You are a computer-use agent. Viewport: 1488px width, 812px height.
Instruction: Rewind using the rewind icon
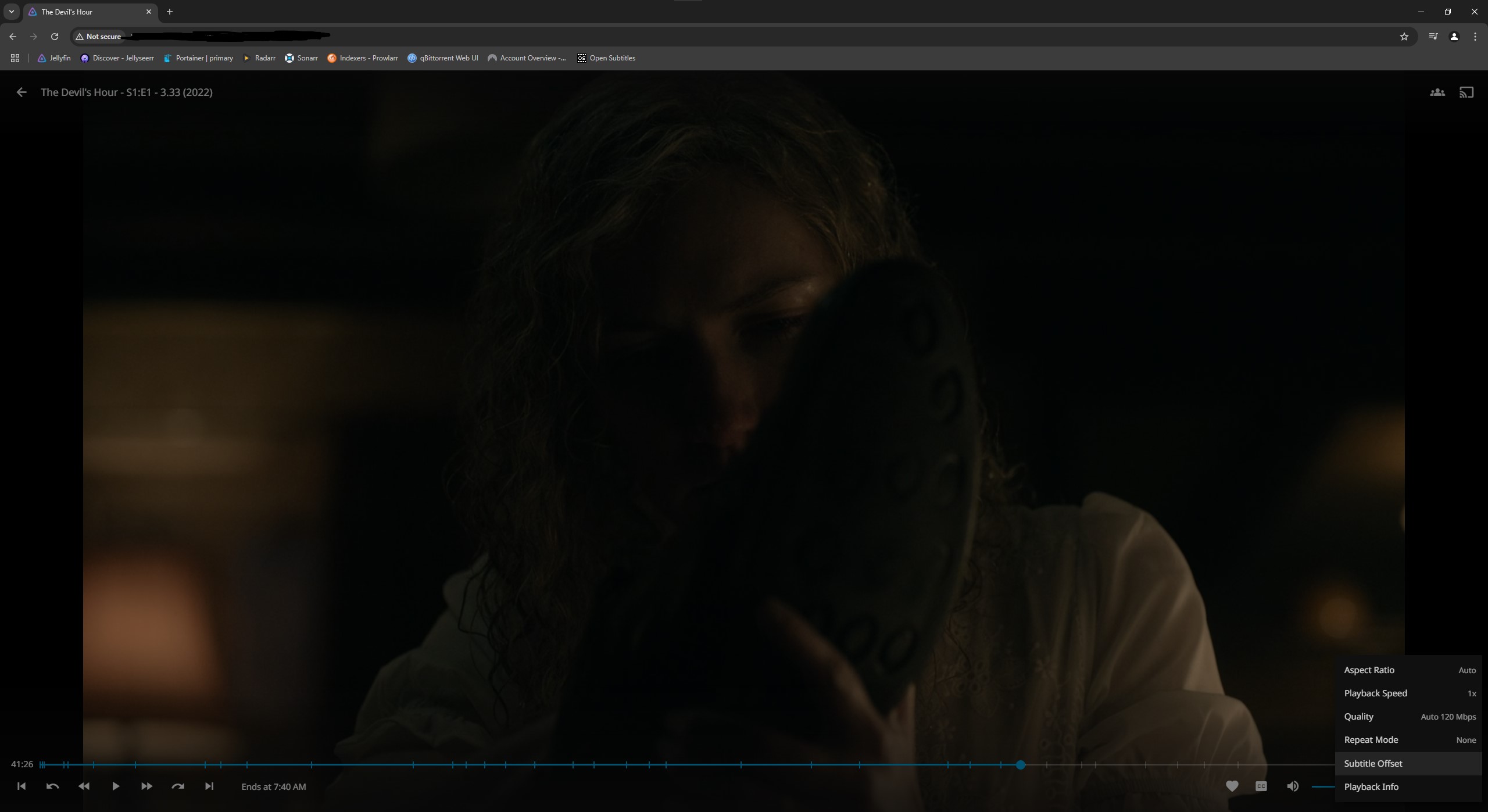point(84,786)
